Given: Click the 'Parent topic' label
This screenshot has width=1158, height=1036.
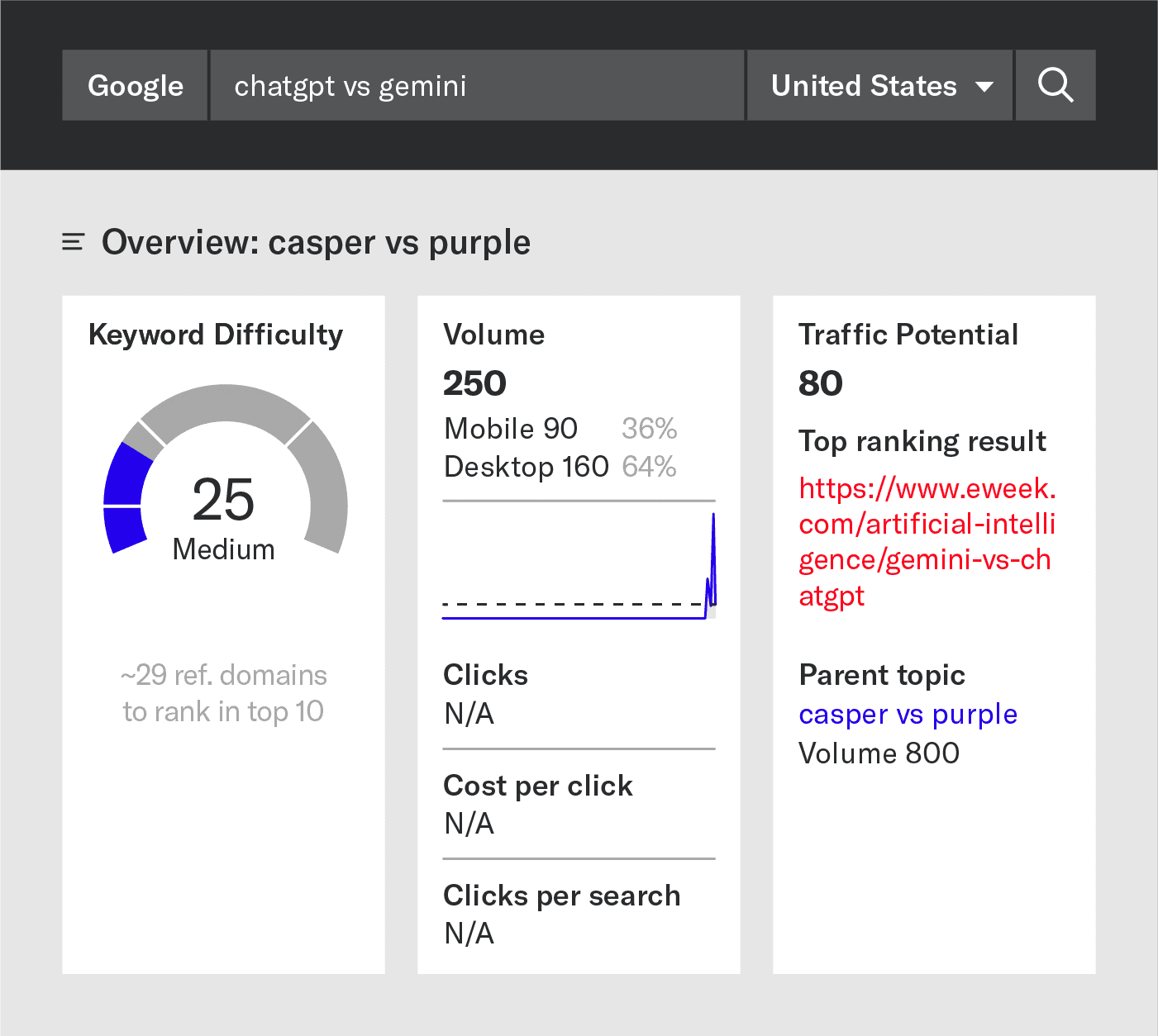Looking at the screenshot, I should (x=882, y=675).
